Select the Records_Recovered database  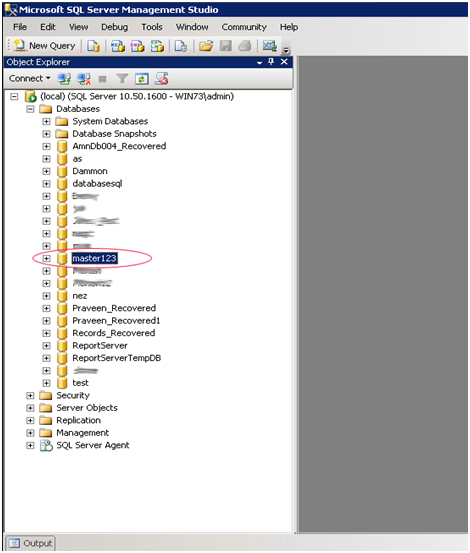(x=114, y=333)
